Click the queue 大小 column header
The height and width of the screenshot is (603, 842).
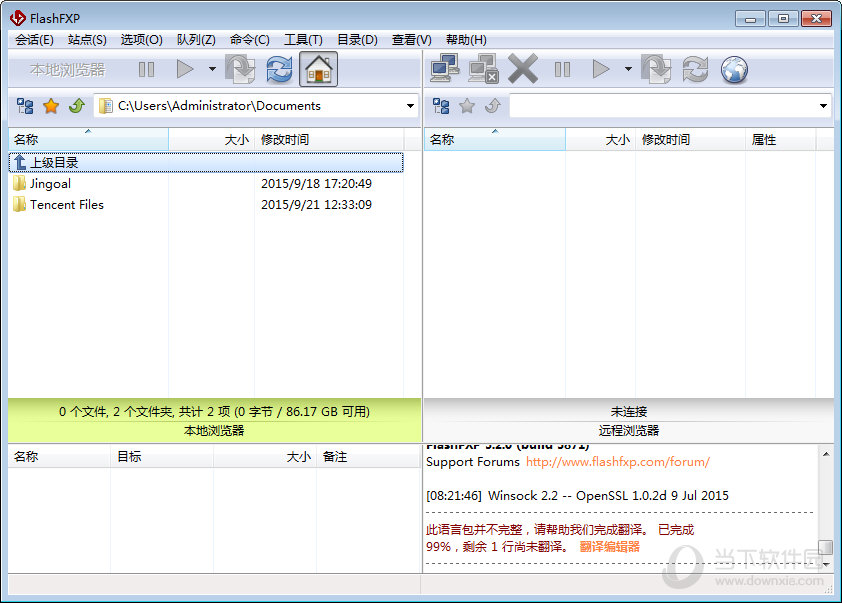click(265, 456)
